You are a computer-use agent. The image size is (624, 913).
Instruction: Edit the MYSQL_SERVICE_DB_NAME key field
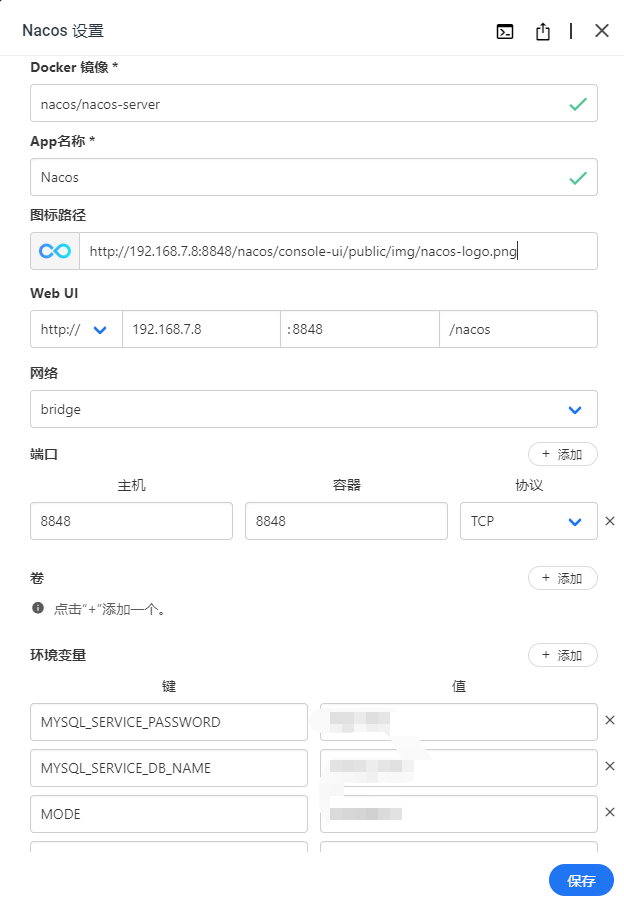169,768
